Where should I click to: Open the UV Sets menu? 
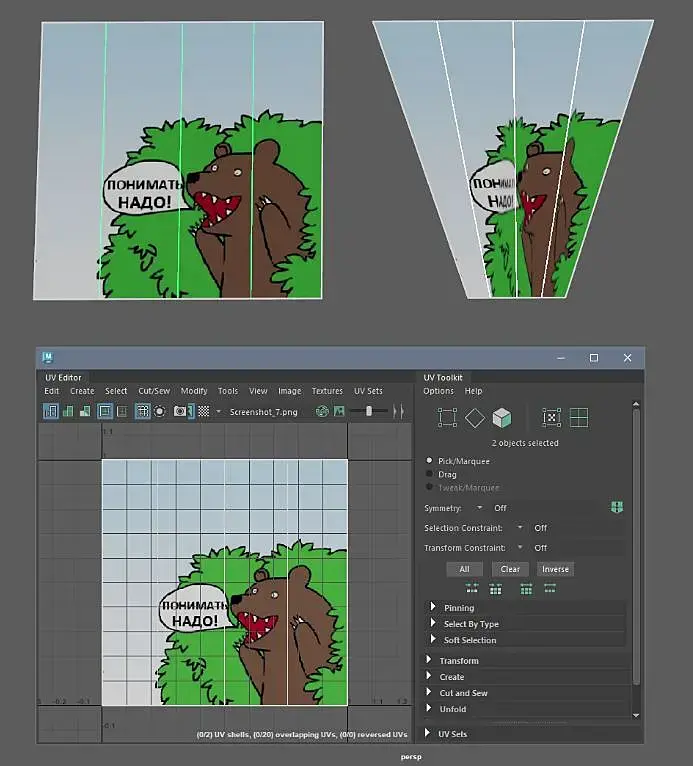(368, 391)
